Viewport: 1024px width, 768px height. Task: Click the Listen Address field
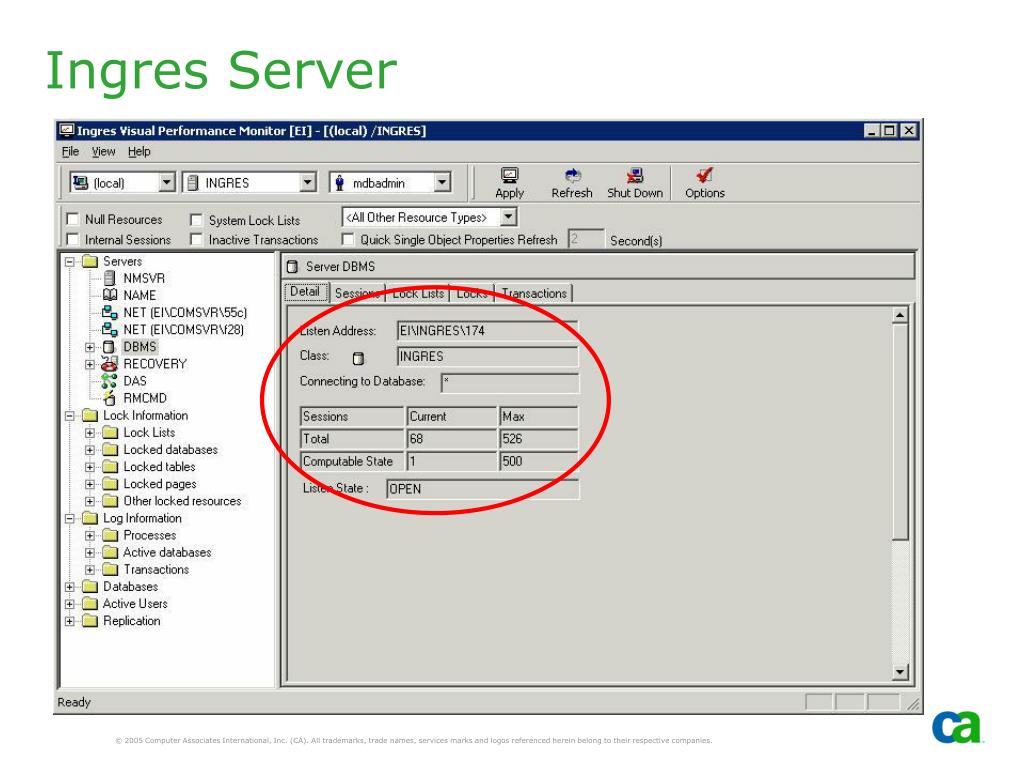point(487,330)
